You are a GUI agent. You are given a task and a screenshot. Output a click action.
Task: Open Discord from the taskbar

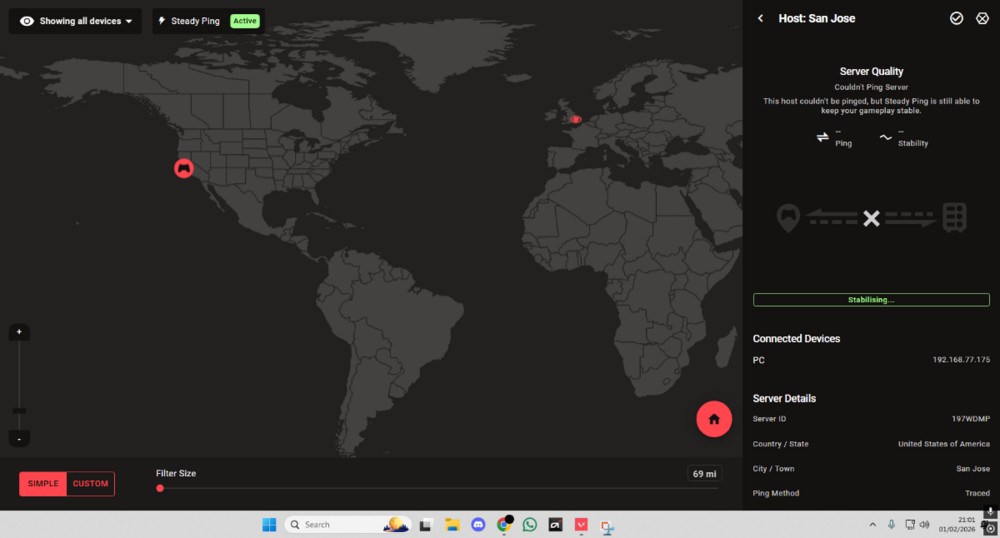(478, 524)
